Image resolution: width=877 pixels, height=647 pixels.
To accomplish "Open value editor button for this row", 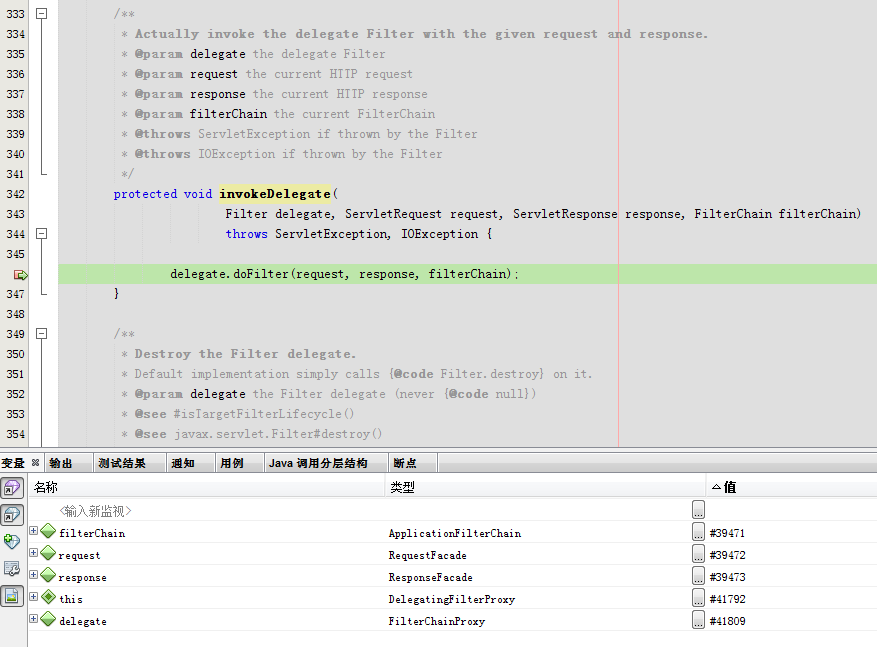I will [x=698, y=597].
